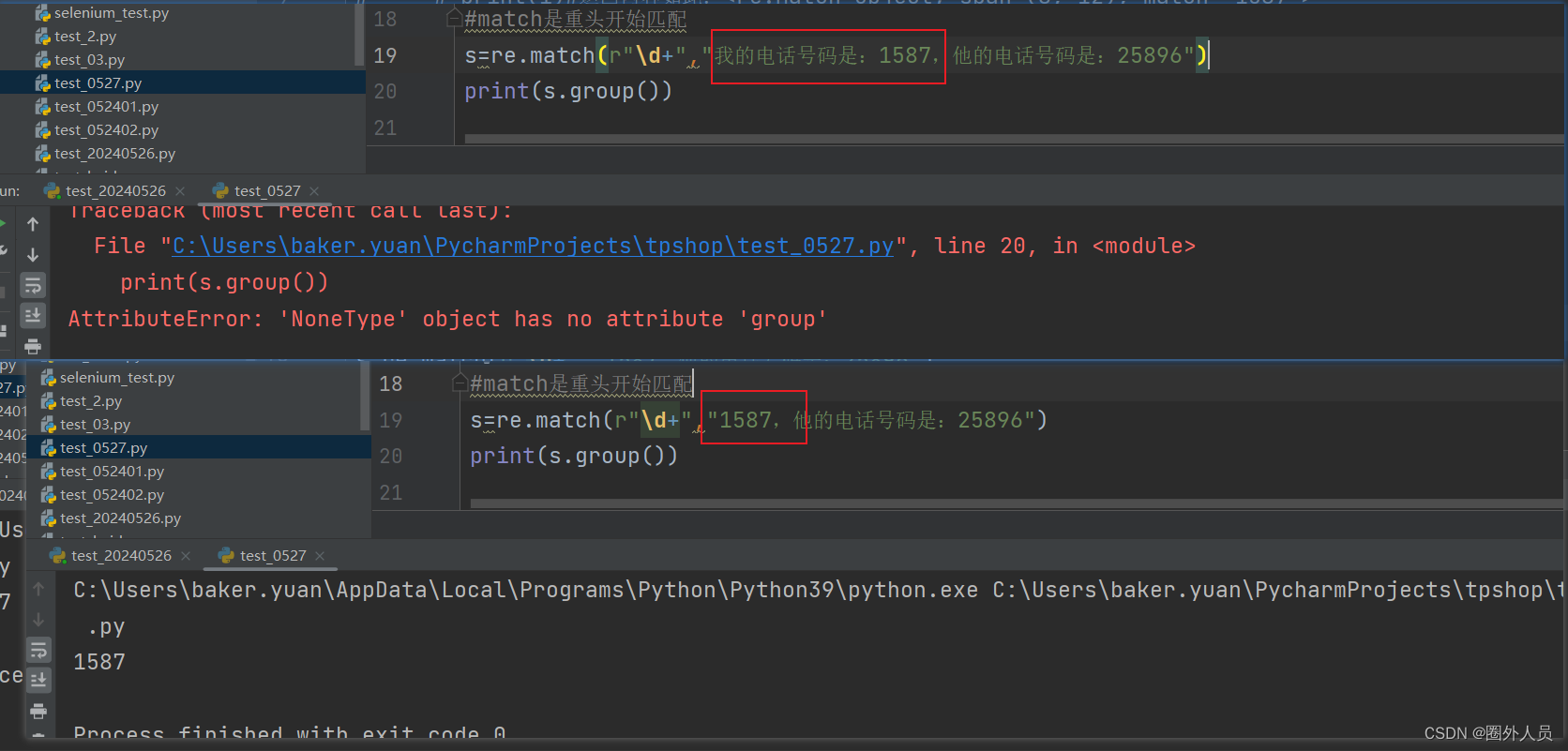This screenshot has height=751, width=1568.
Task: Click the Print icon in the traceback run panel
Action: point(33,346)
